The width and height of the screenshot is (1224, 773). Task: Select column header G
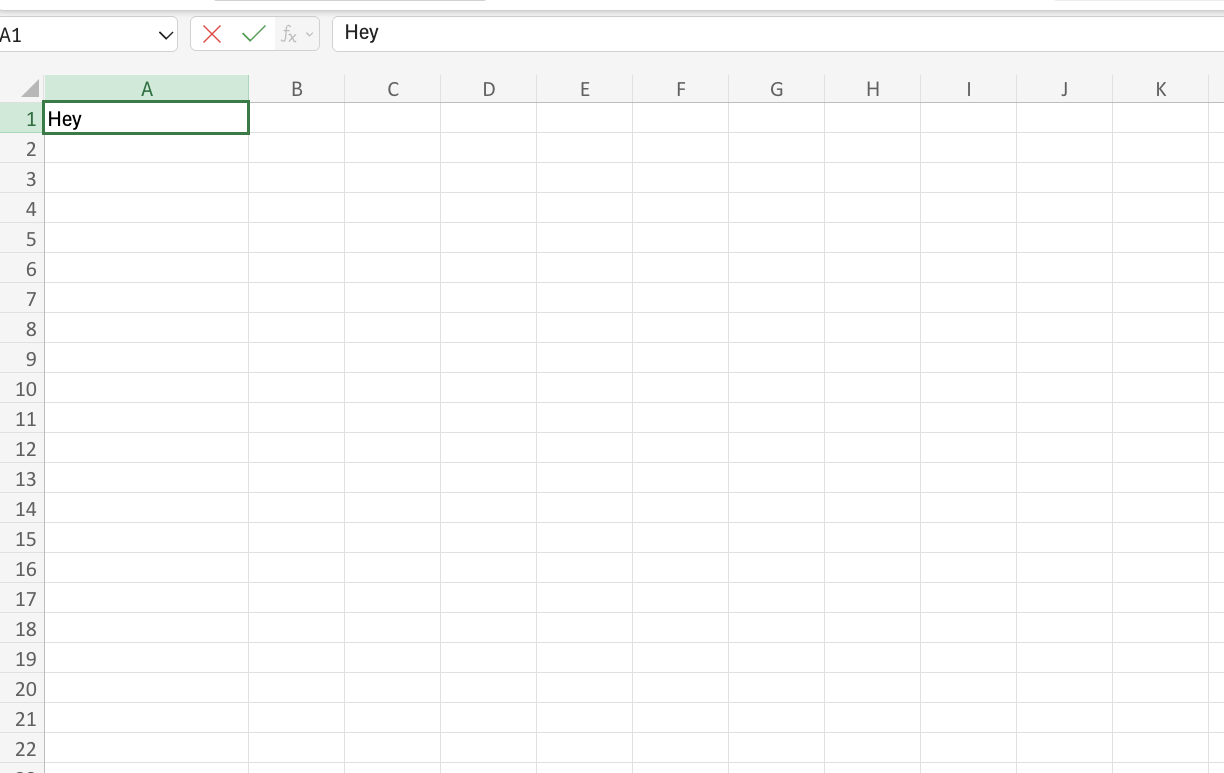tap(776, 88)
